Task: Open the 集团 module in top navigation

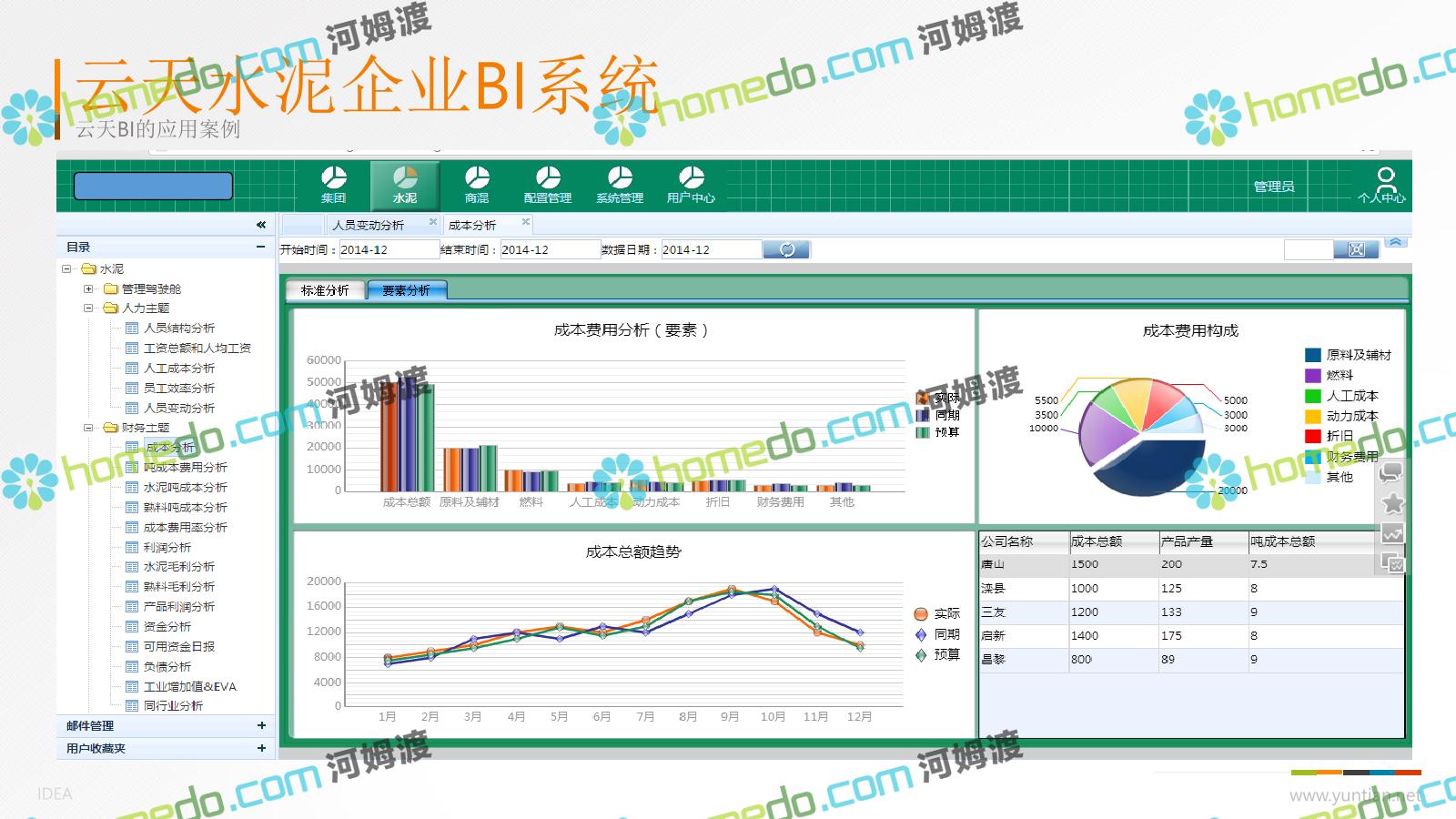Action: (x=333, y=184)
